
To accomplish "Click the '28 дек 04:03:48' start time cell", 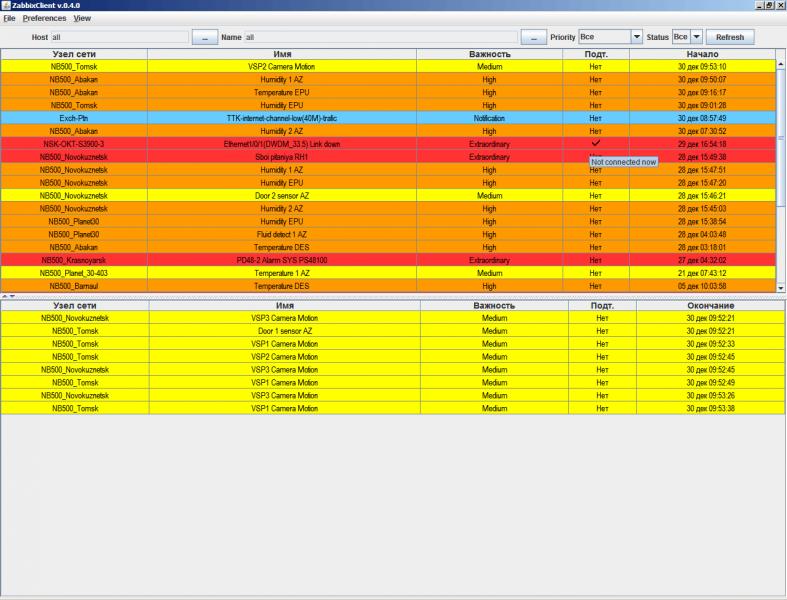I will [702, 234].
